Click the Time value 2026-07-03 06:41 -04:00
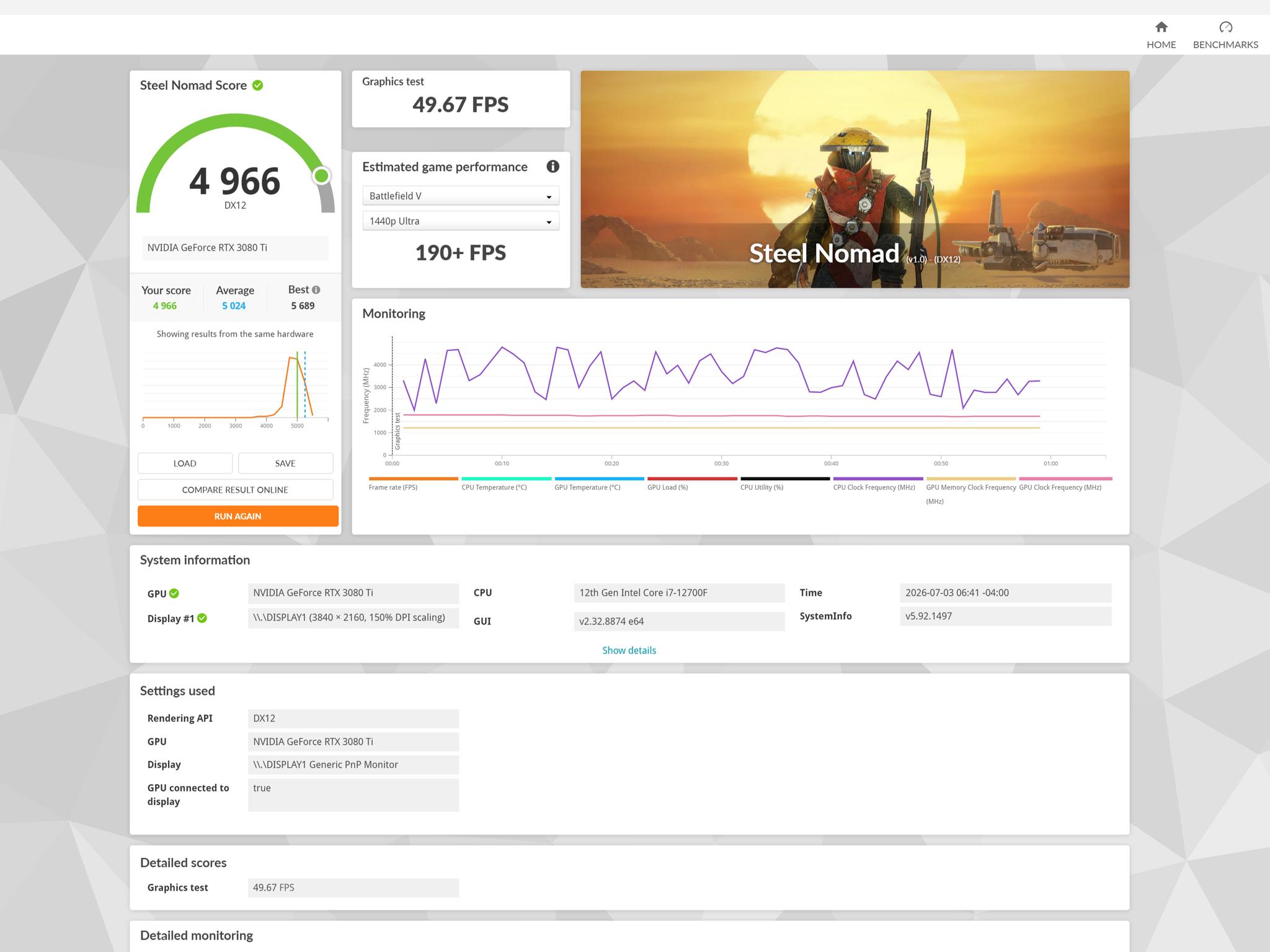This screenshot has height=952, width=1270. (1005, 593)
